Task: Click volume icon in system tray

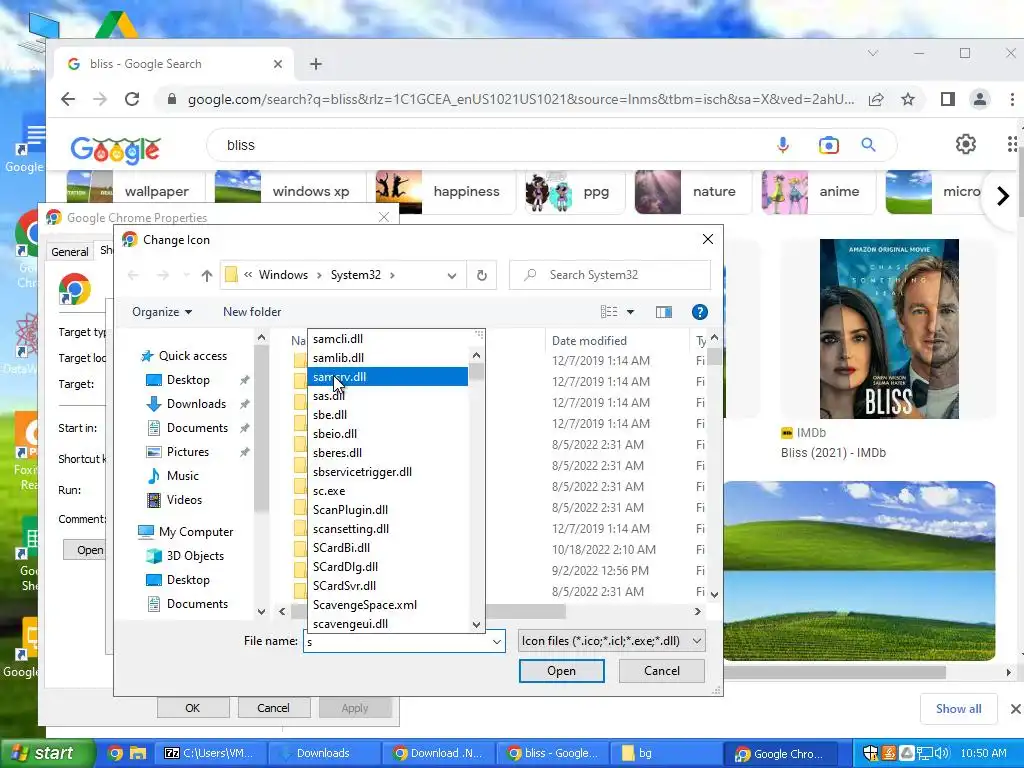Action: pyautogui.click(x=942, y=753)
